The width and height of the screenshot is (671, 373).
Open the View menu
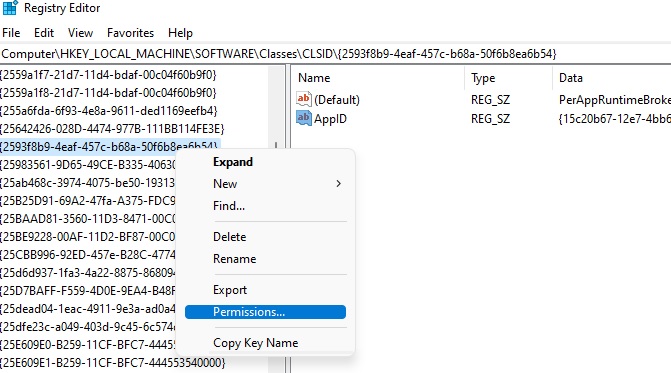point(80,33)
